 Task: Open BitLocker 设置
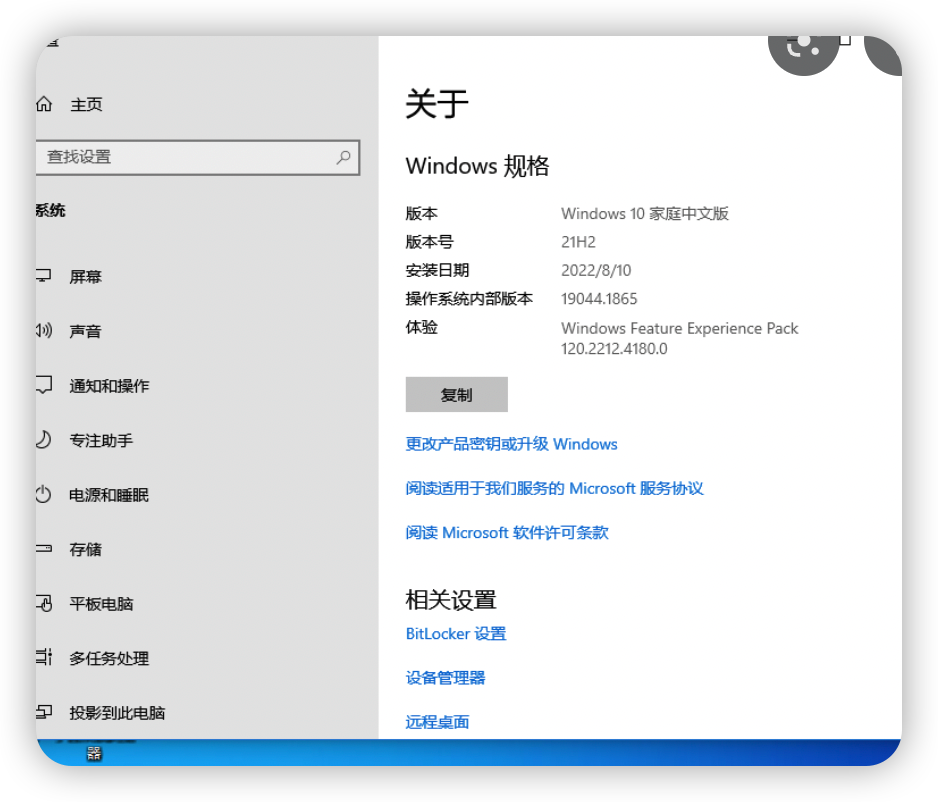[456, 633]
